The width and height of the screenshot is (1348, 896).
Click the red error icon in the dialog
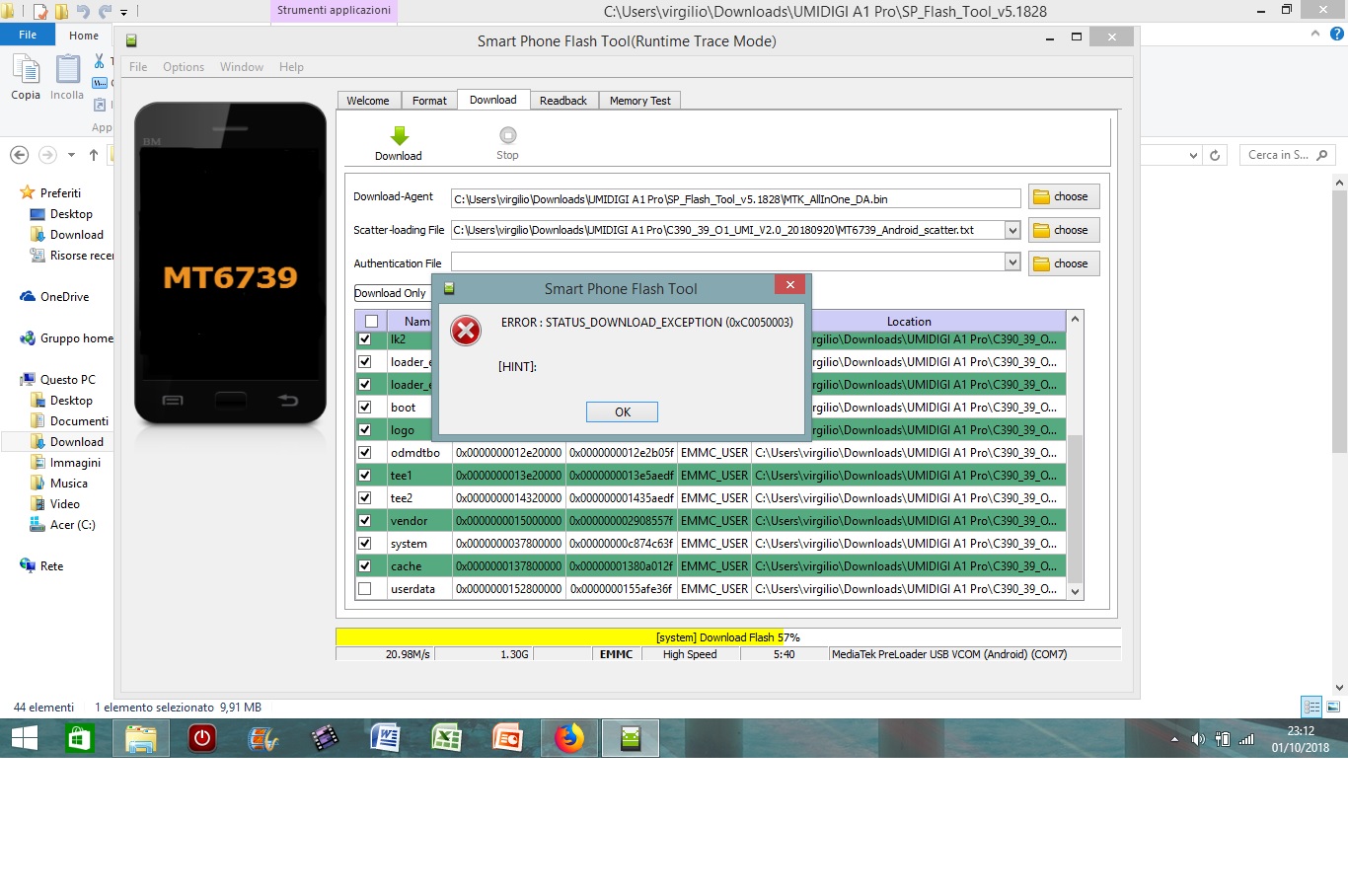pos(466,331)
